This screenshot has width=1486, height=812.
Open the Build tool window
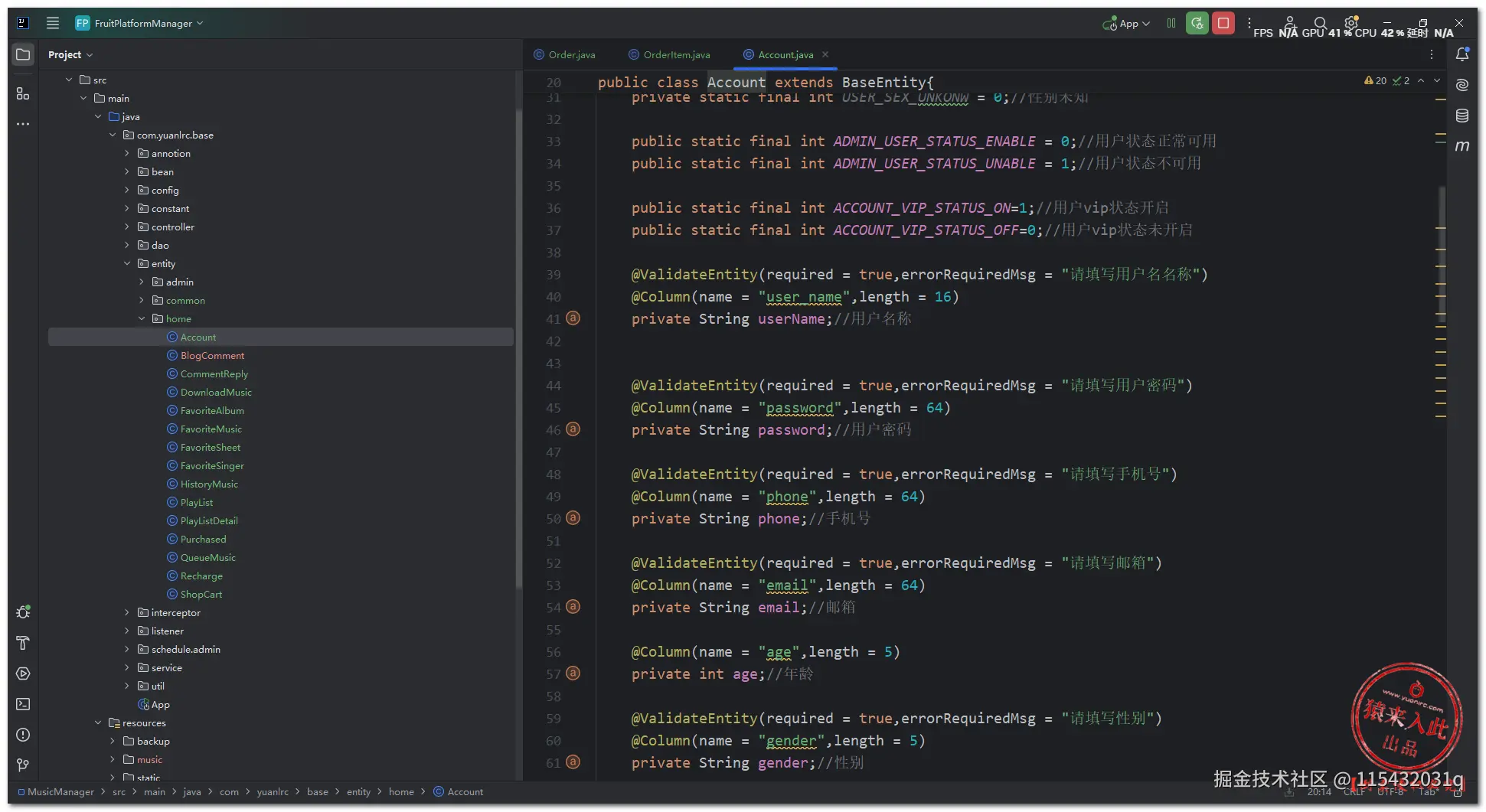tap(23, 643)
